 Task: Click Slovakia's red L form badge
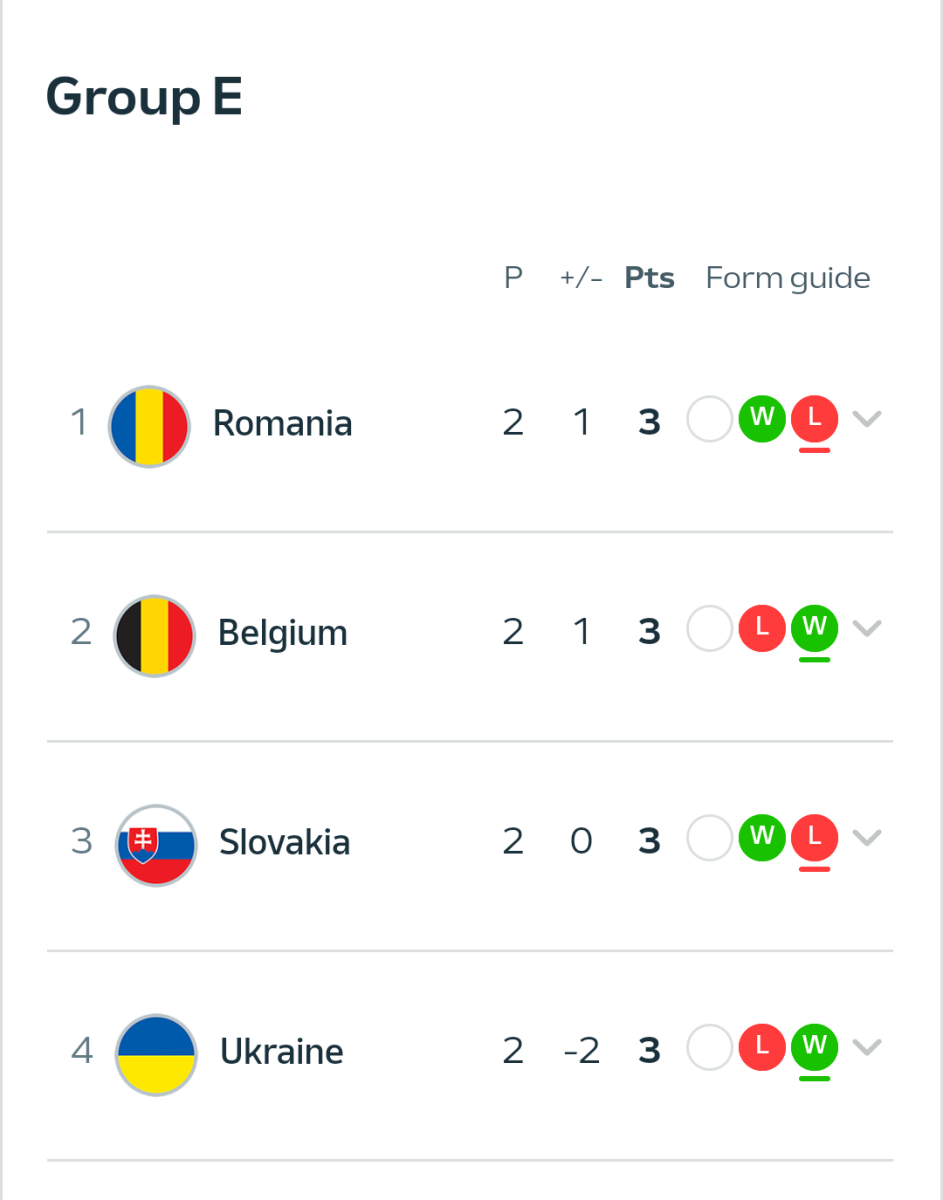[x=814, y=838]
